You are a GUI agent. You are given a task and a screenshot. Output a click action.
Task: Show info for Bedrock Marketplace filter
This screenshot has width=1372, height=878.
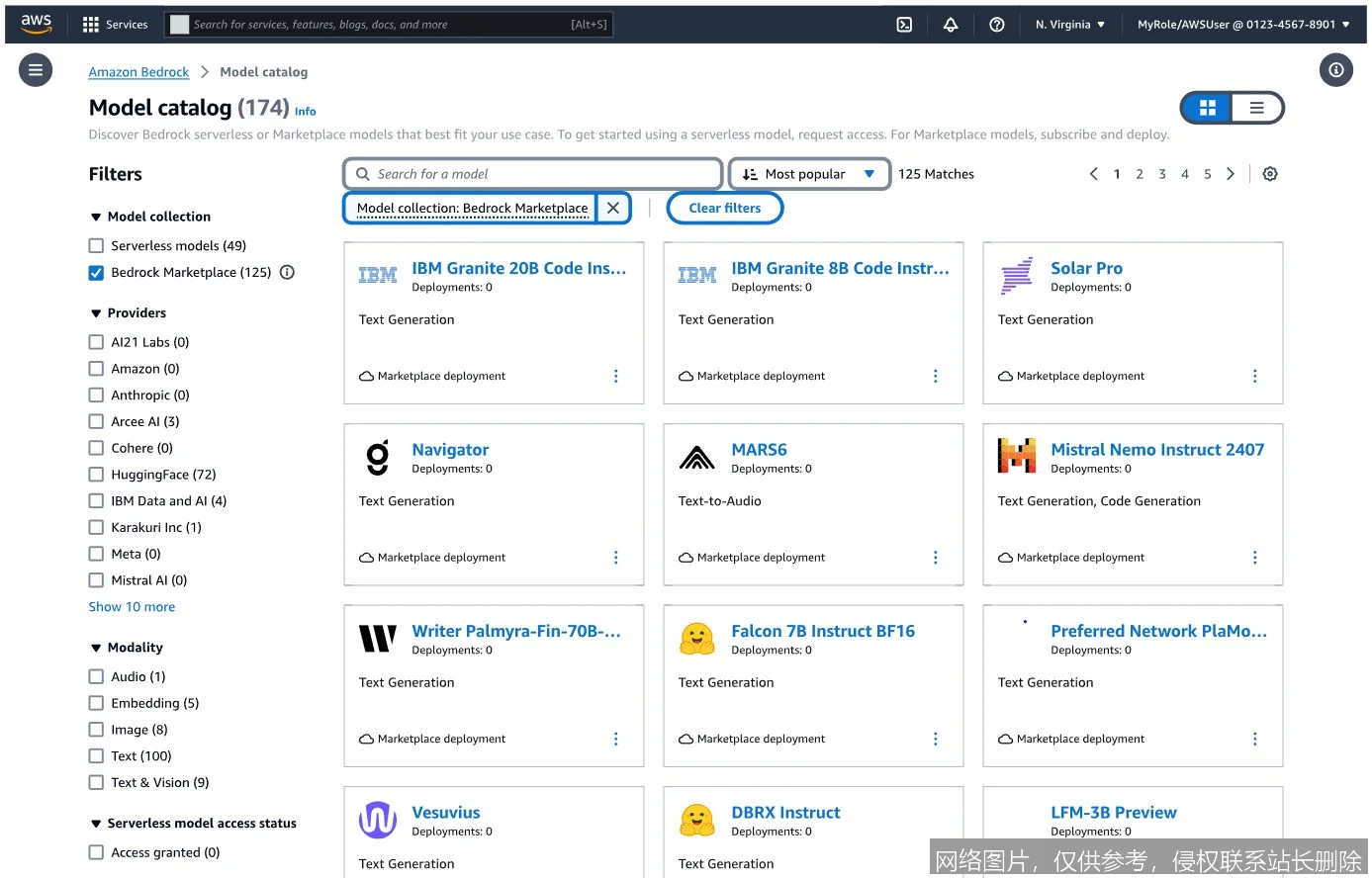(287, 272)
